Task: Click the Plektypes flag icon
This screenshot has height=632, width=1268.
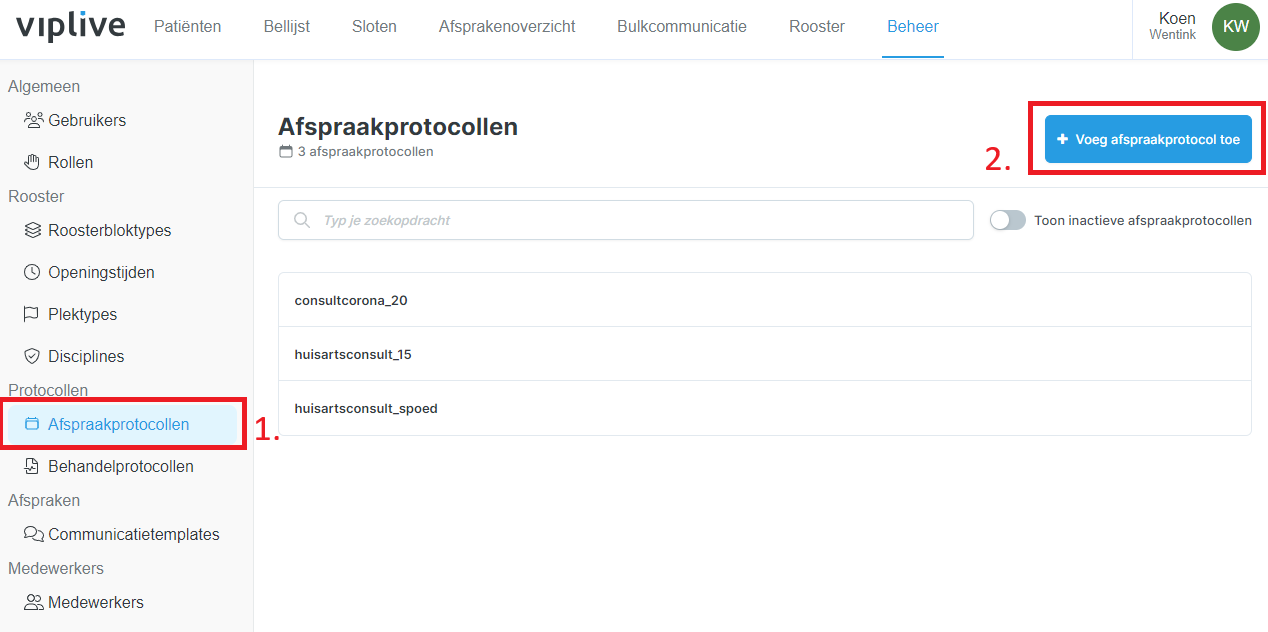Action: 32,314
